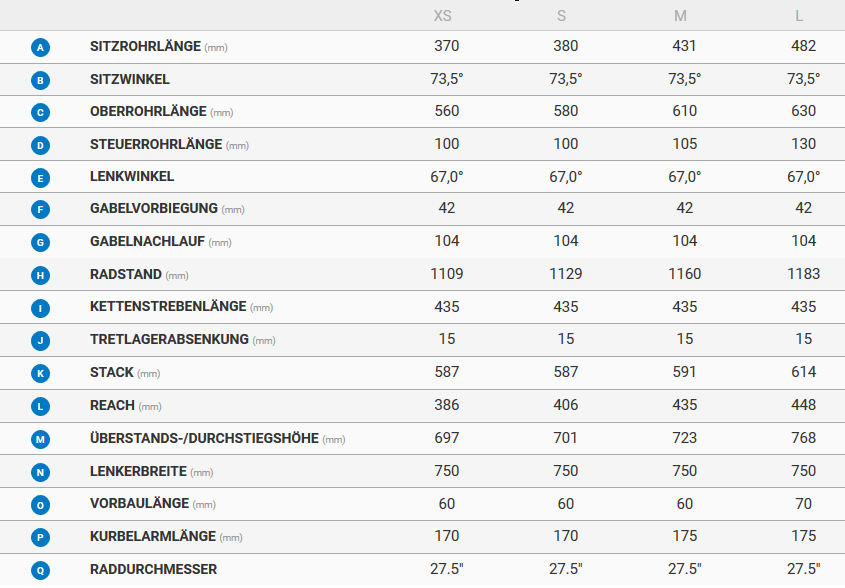845x588 pixels.
Task: Click the blue A icon for Sitzrohrlänge
Action: pyautogui.click(x=40, y=47)
